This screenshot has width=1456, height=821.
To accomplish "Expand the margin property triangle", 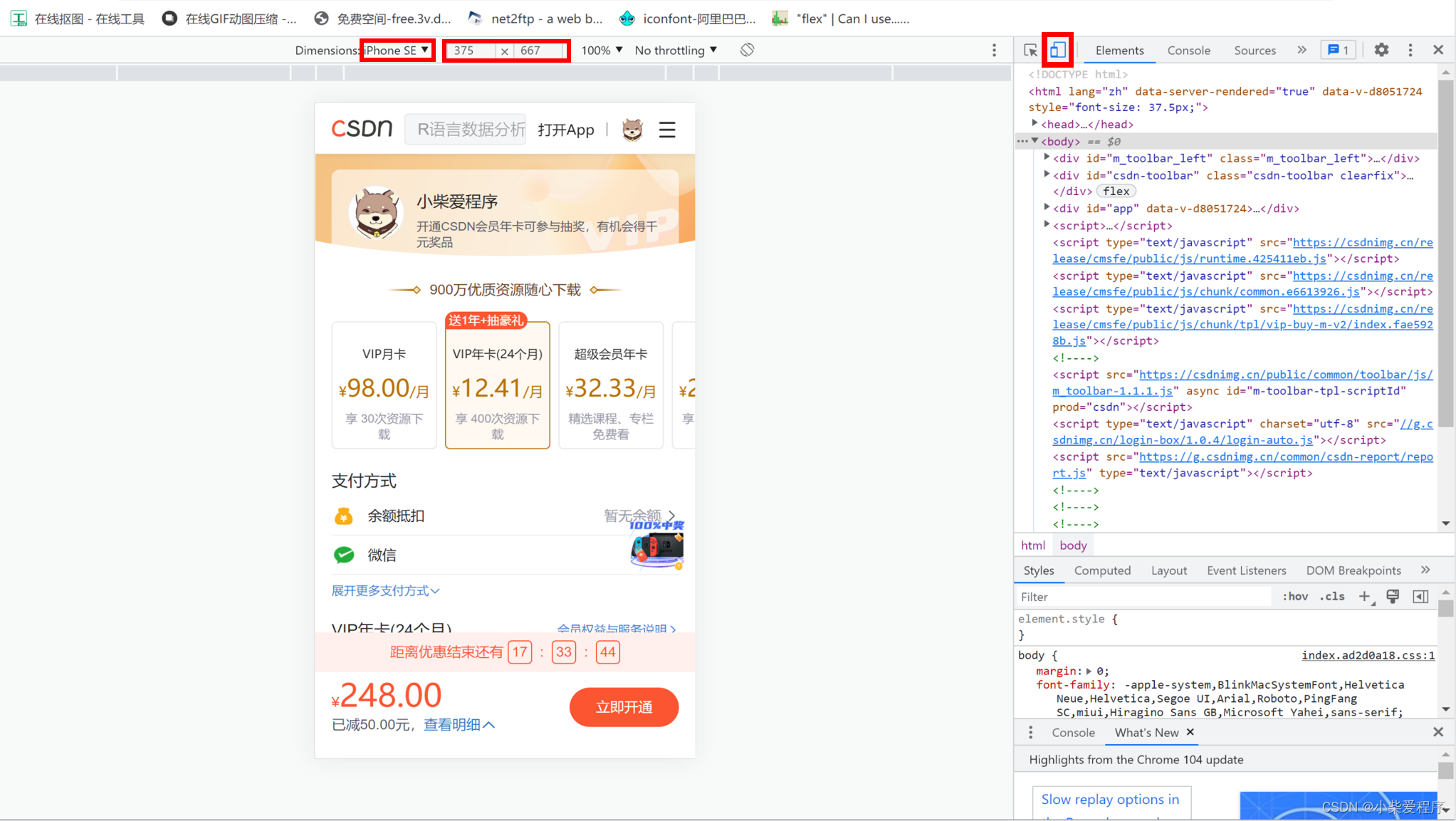I will pyautogui.click(x=1089, y=671).
